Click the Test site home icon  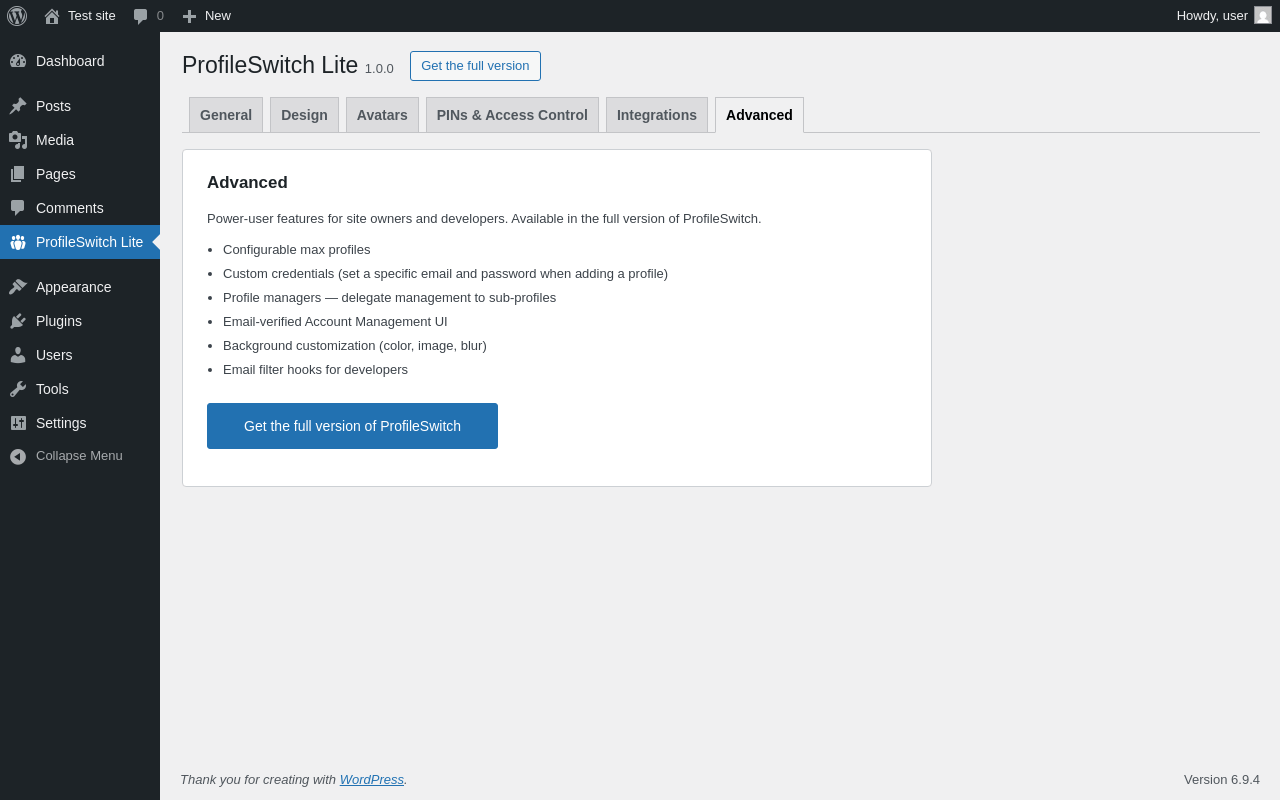(52, 16)
